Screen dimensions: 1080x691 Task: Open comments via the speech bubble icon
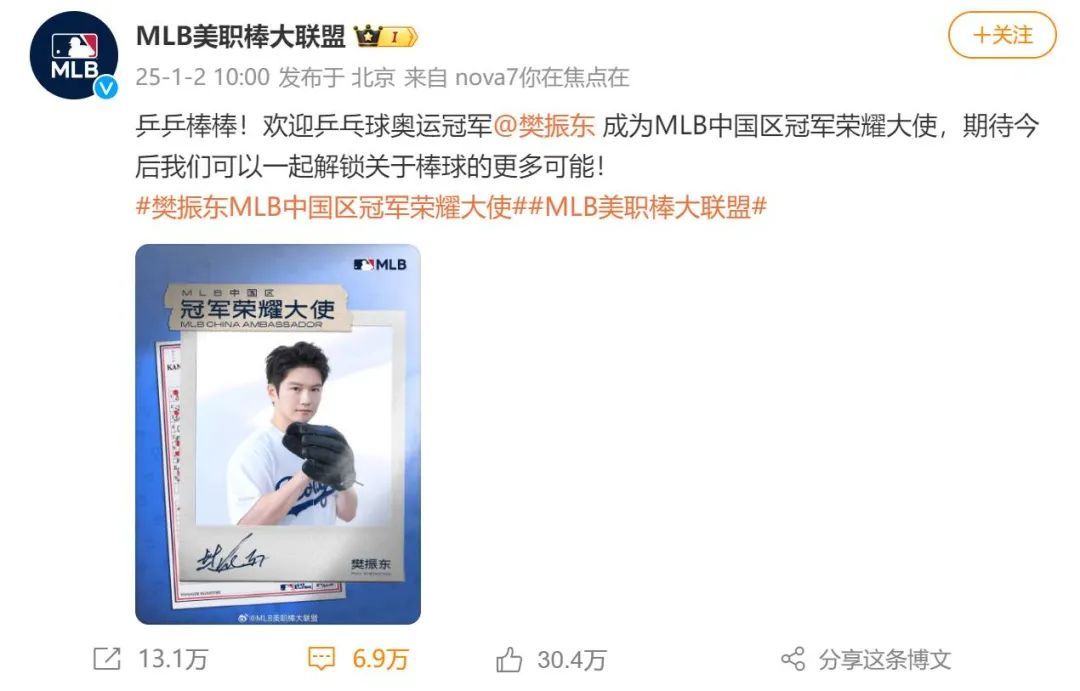coord(321,659)
